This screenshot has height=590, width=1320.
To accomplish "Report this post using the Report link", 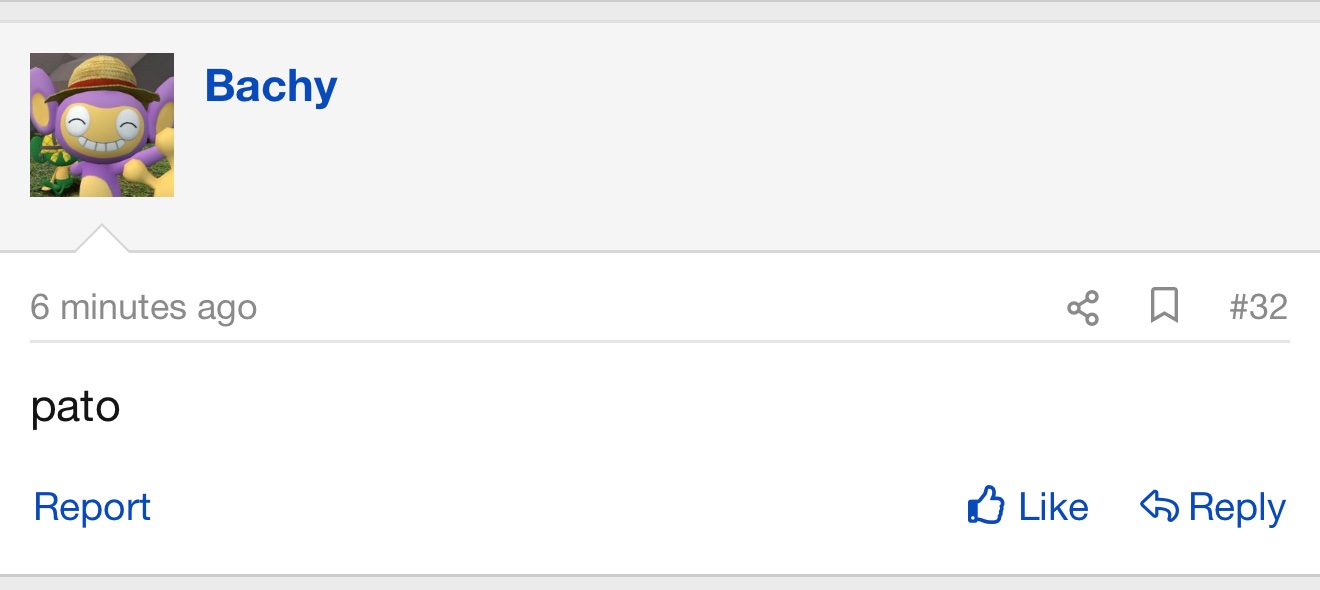I will coord(92,507).
